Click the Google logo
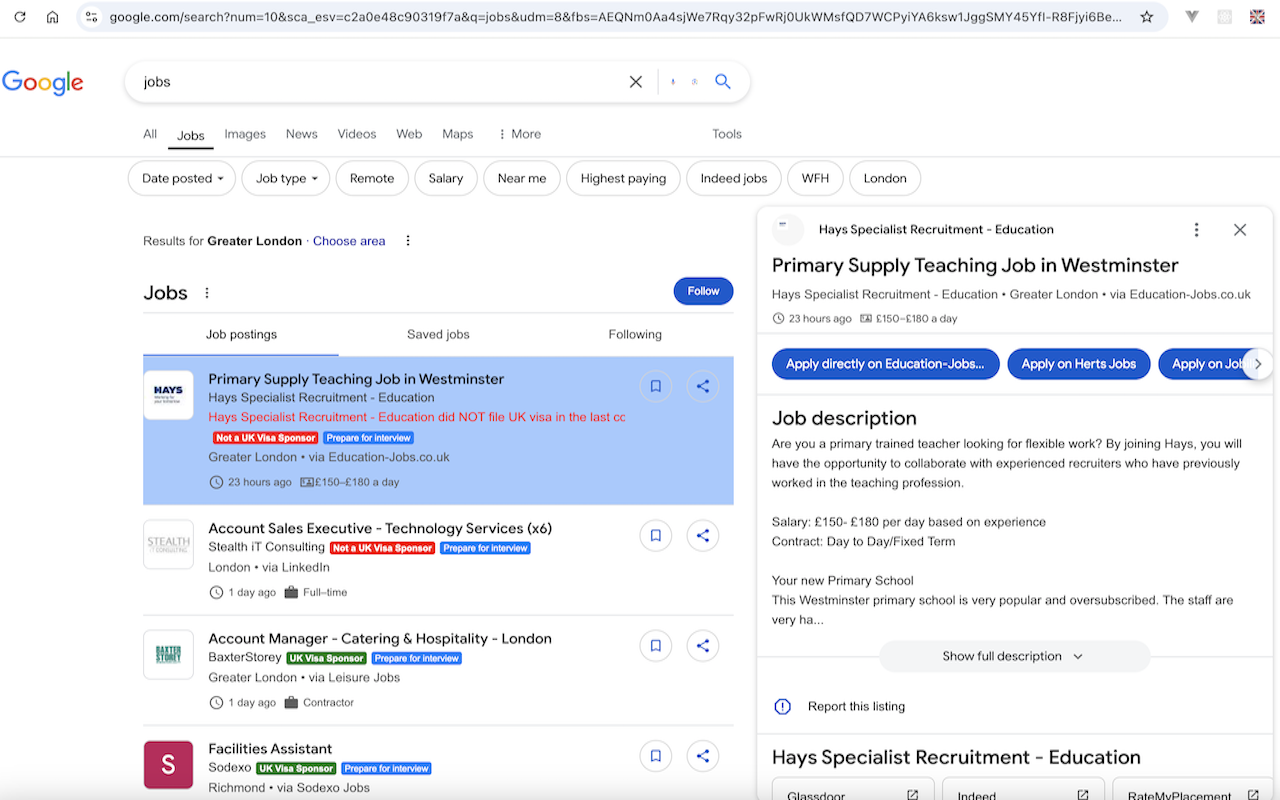1280x800 pixels. tap(43, 82)
